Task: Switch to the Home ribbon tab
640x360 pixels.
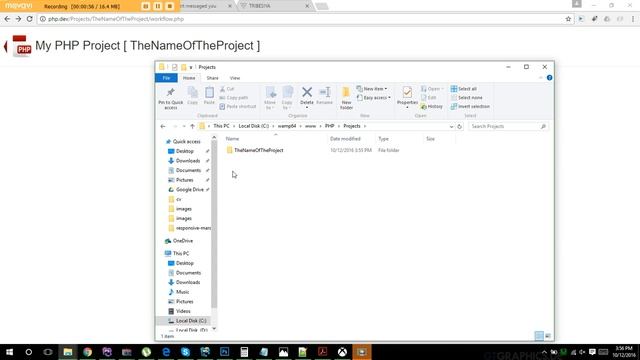Action: [189, 78]
